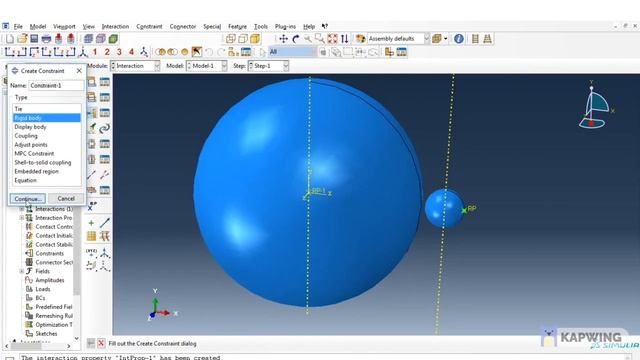Click the green solid display icon
The width and height of the screenshot is (640, 360).
pos(113,39)
